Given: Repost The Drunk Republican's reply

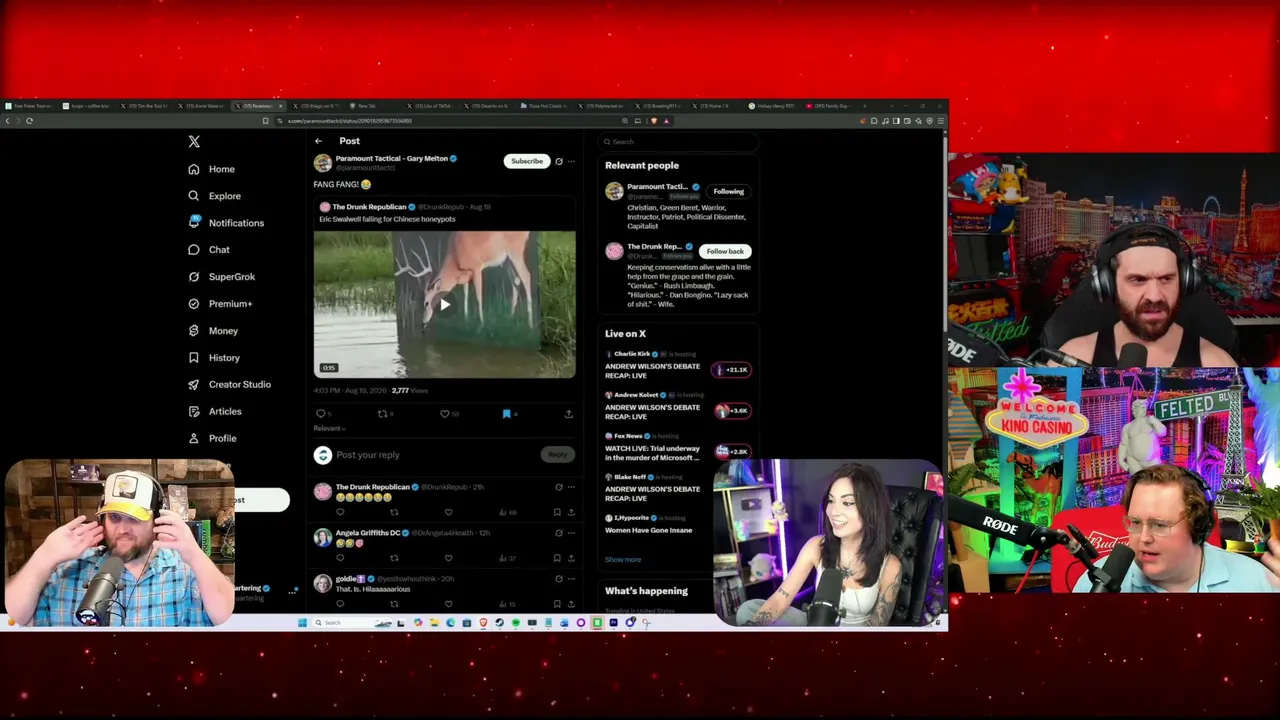Looking at the screenshot, I should pos(394,513).
